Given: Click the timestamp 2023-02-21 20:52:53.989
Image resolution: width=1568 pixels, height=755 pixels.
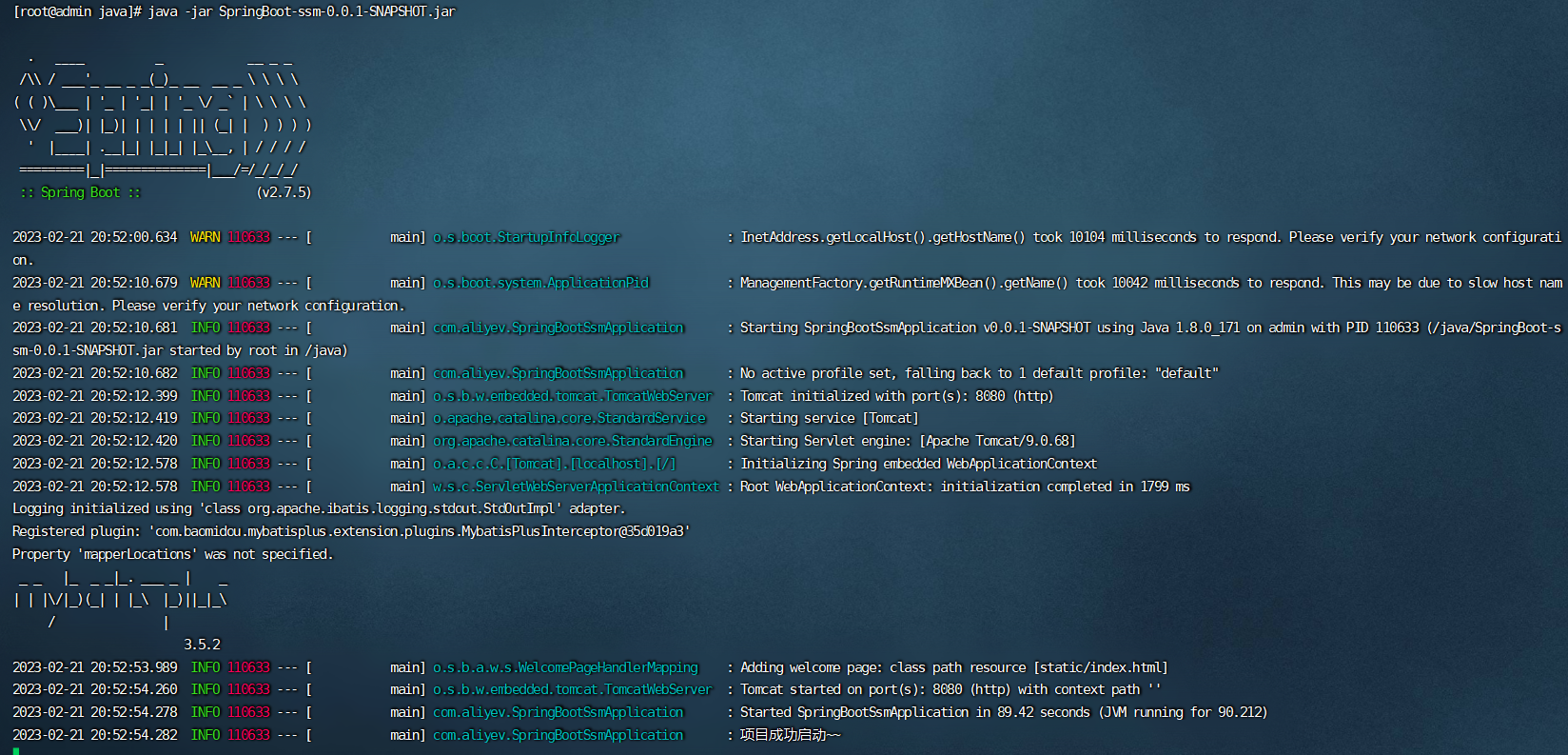Looking at the screenshot, I should [x=95, y=667].
